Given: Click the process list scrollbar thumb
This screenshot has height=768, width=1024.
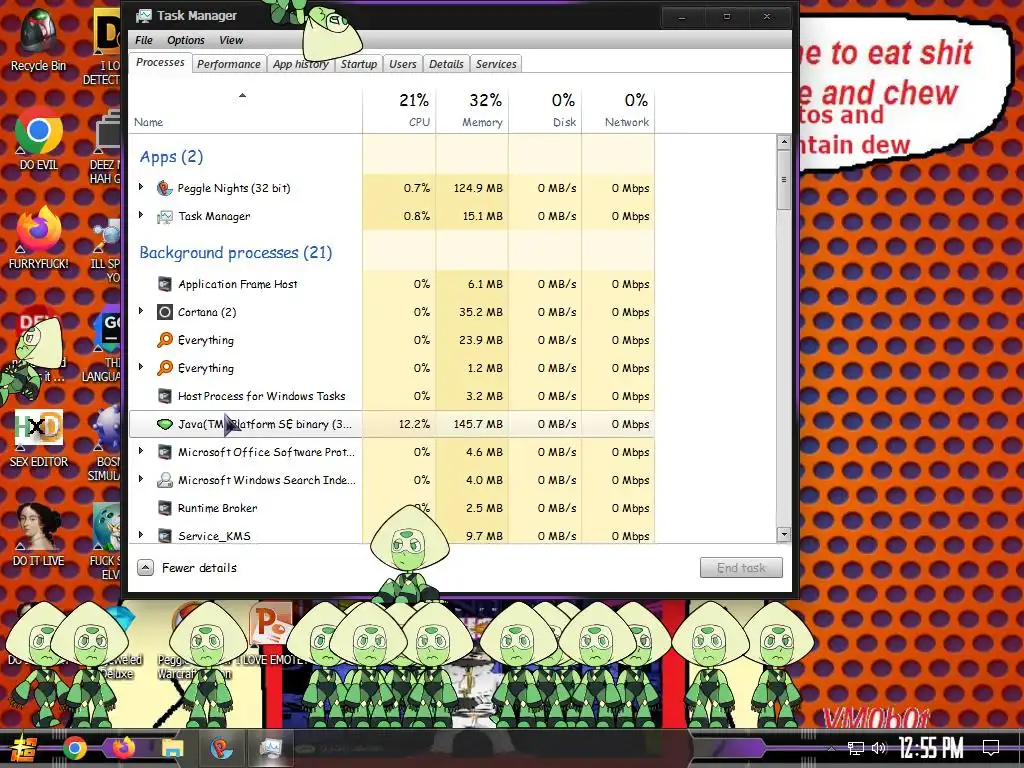Looking at the screenshot, I should click(x=784, y=180).
